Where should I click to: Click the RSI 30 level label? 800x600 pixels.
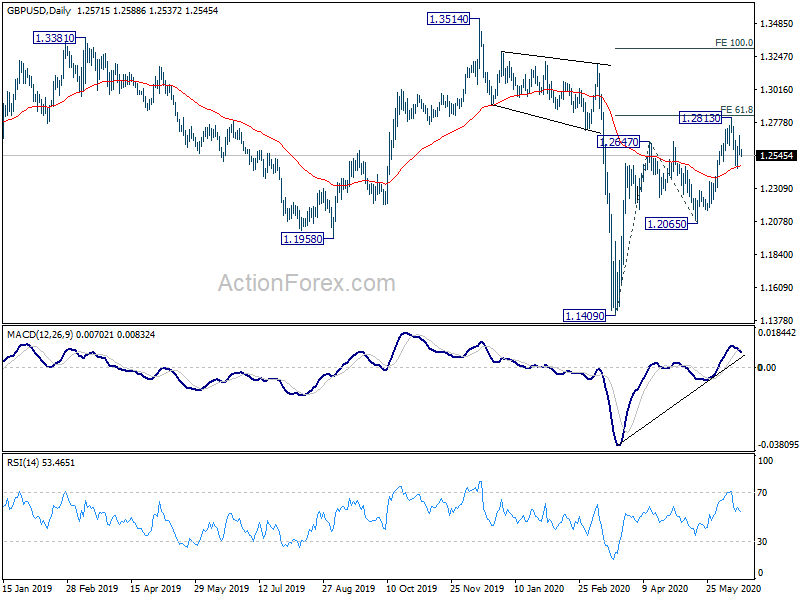(x=762, y=542)
